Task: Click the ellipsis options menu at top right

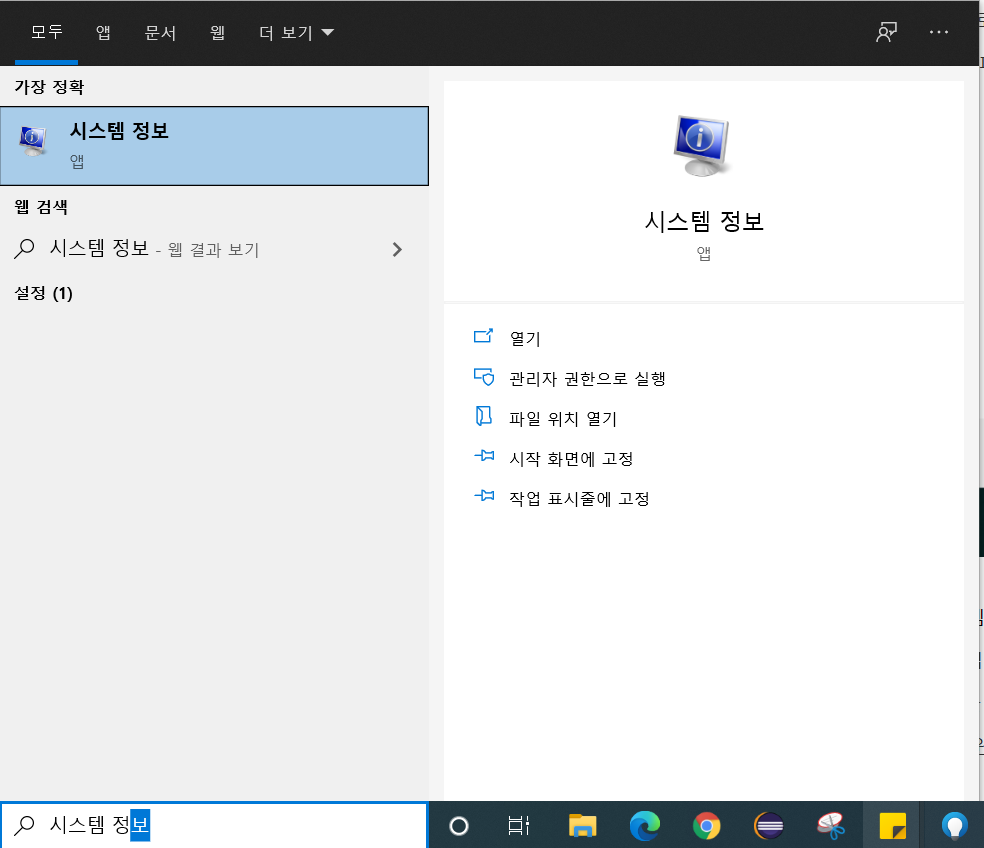Action: [938, 31]
